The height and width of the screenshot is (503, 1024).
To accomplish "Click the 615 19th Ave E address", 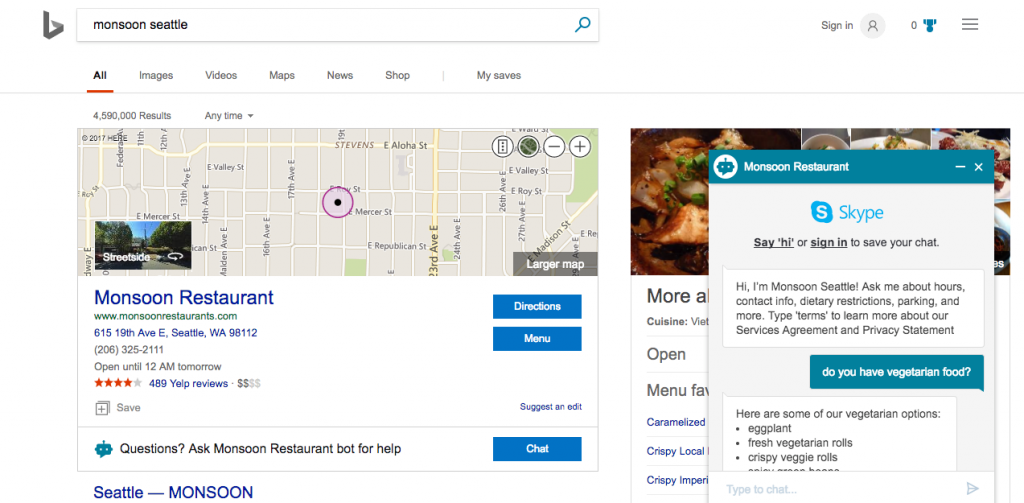I will pyautogui.click(x=176, y=333).
